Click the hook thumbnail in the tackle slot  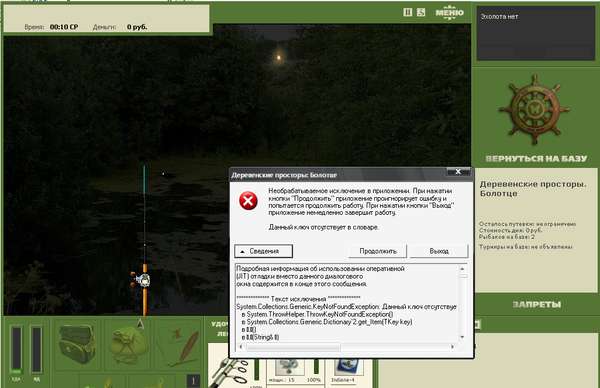pyautogui.click(x=290, y=367)
